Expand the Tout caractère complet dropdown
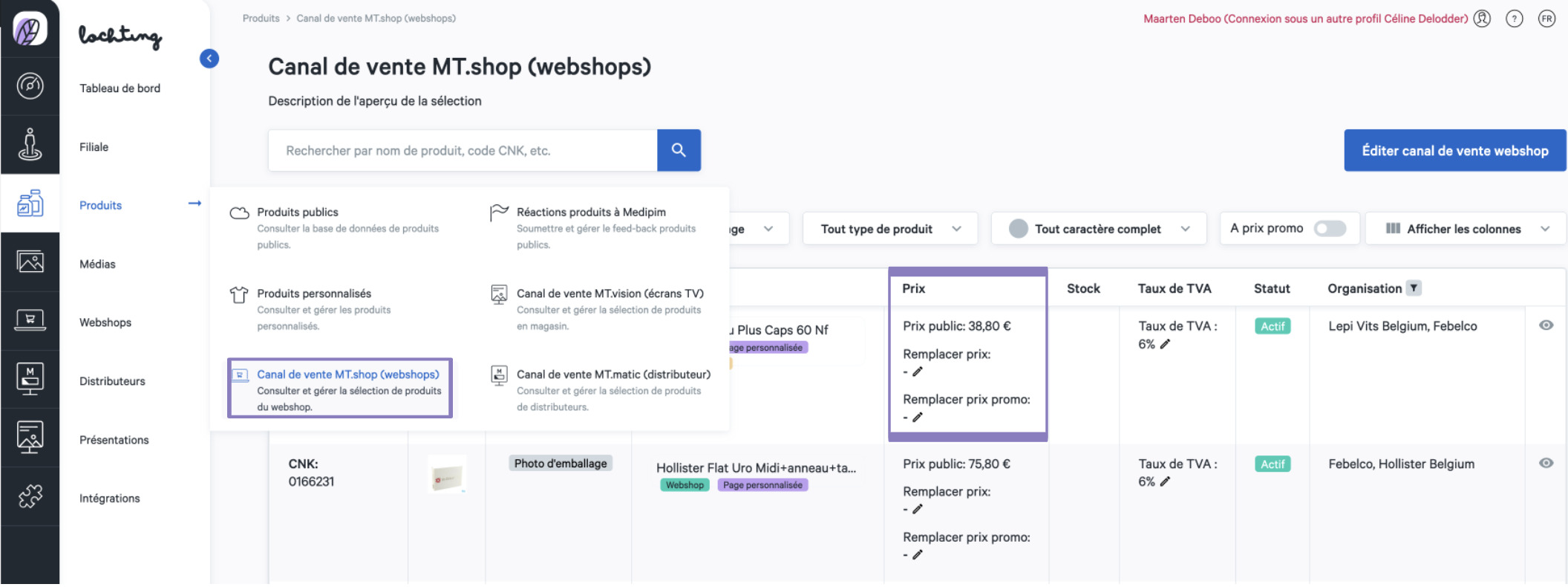 click(1098, 229)
